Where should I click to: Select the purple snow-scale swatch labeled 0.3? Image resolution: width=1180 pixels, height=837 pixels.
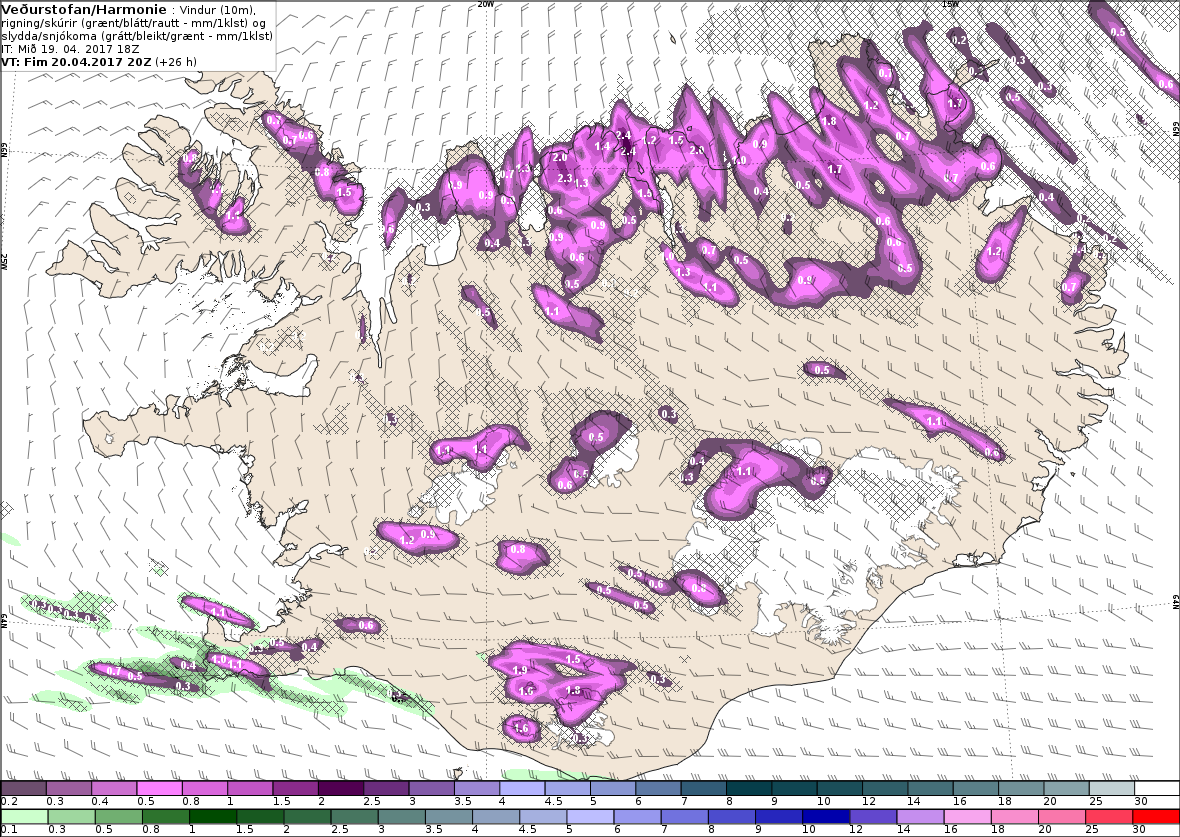click(68, 789)
